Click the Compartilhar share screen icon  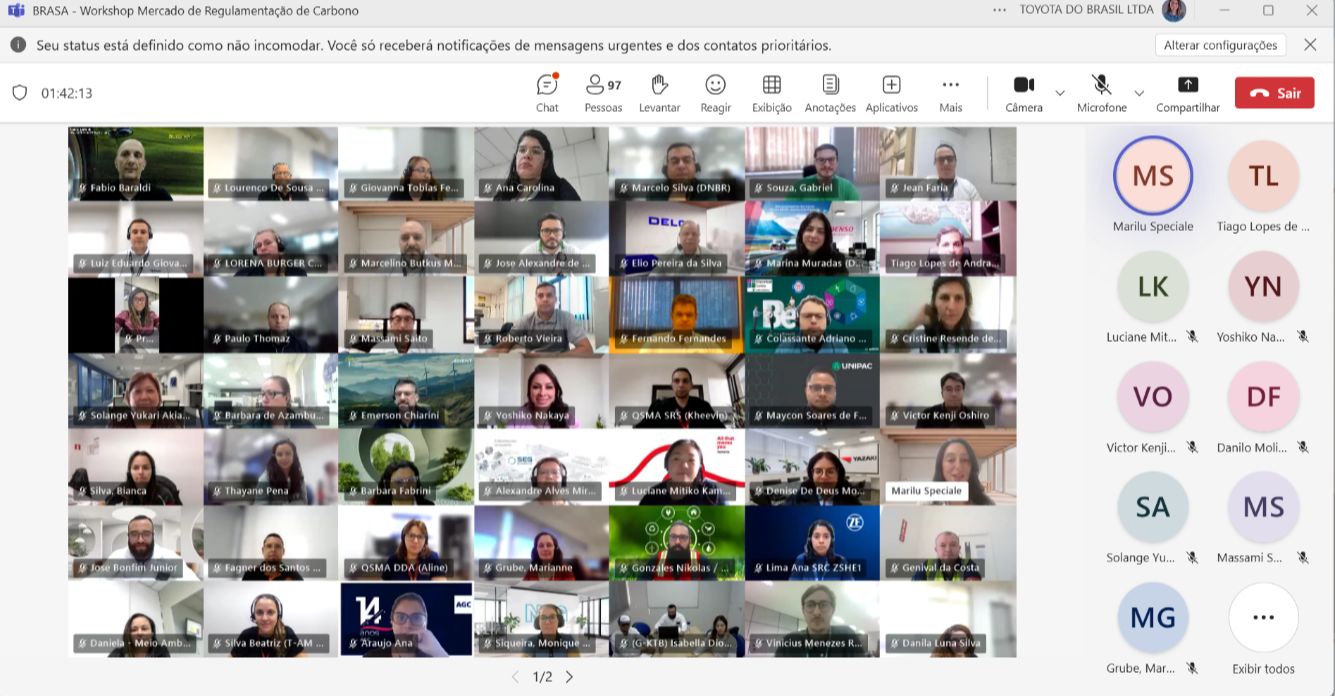[x=1187, y=93]
